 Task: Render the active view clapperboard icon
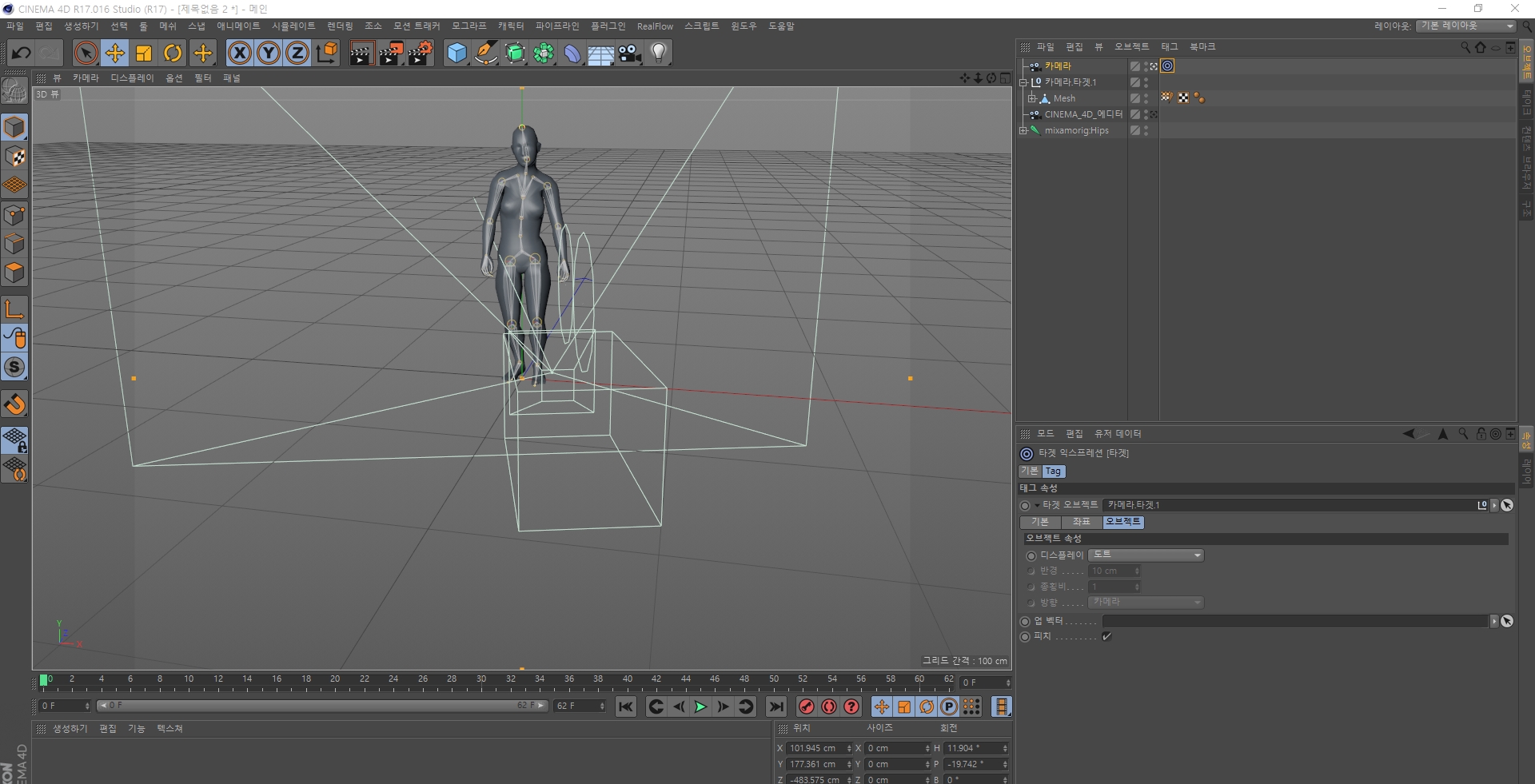tap(361, 54)
